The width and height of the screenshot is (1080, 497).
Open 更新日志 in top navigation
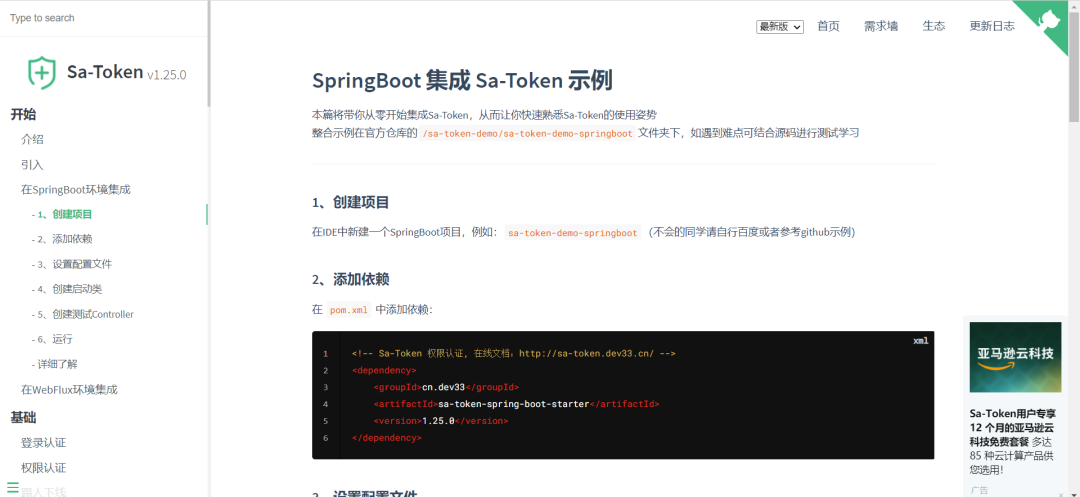[992, 26]
